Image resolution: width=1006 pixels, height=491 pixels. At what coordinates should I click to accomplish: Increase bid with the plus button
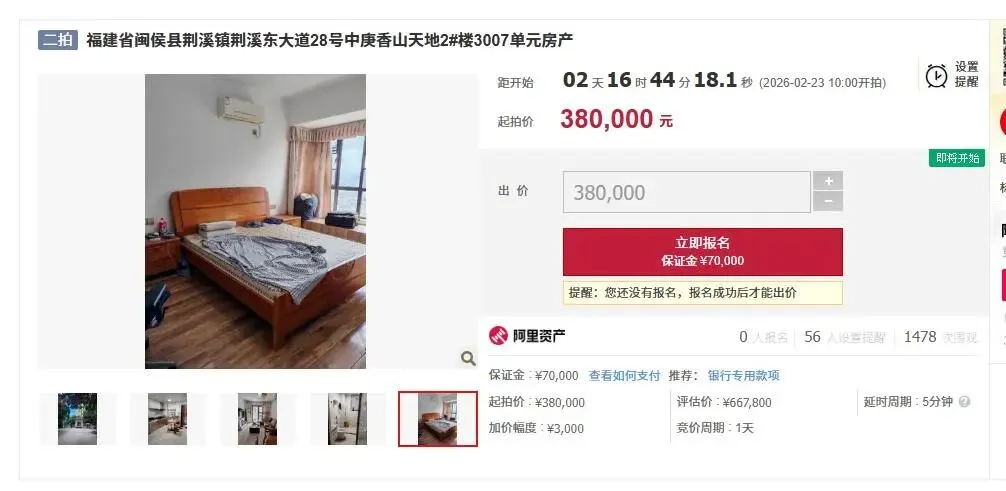(x=828, y=181)
